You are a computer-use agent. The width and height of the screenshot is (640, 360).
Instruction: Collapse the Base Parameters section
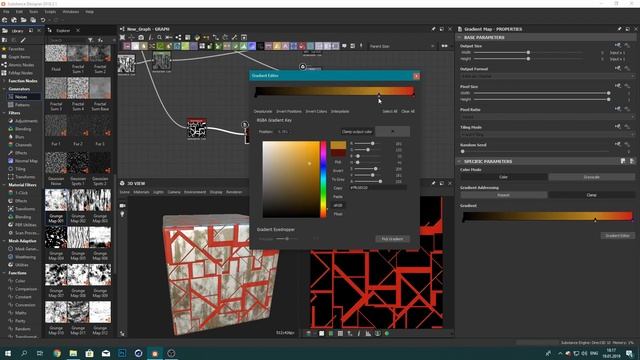pyautogui.click(x=460, y=38)
